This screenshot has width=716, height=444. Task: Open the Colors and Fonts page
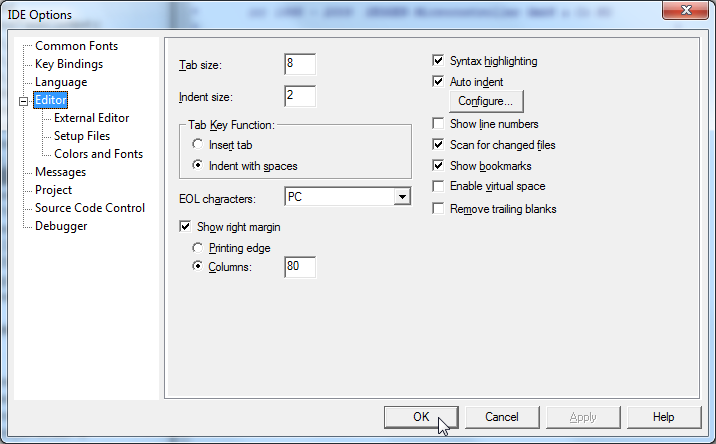pyautogui.click(x=98, y=154)
